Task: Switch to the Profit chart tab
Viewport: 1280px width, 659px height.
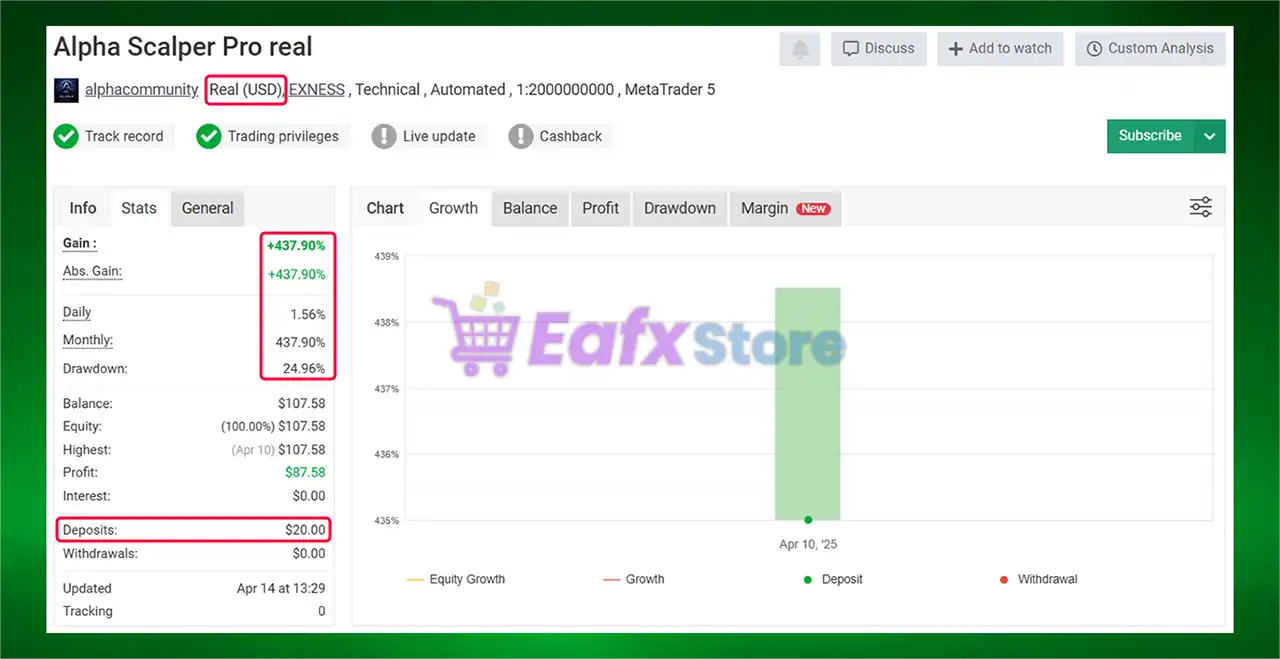Action: (601, 208)
